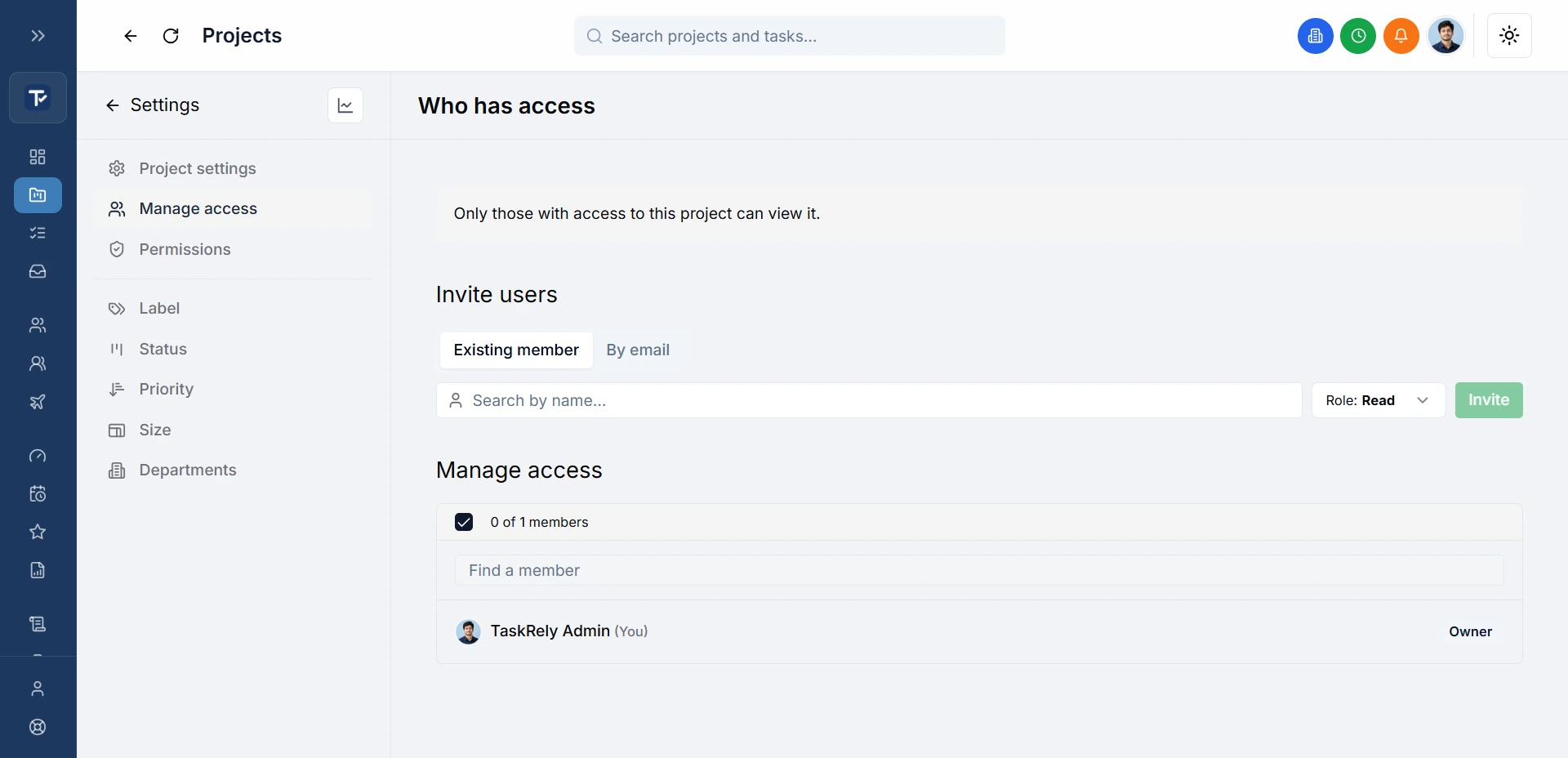
Task: Switch to the By email tab
Action: tap(638, 350)
